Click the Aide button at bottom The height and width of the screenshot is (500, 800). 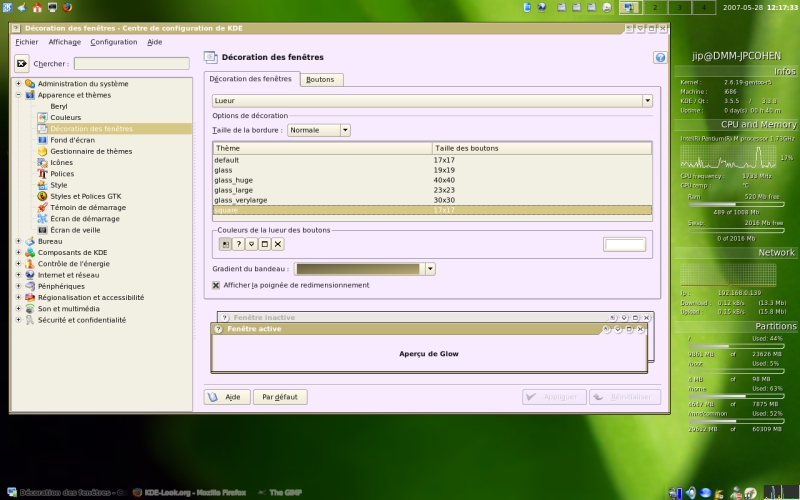[227, 397]
